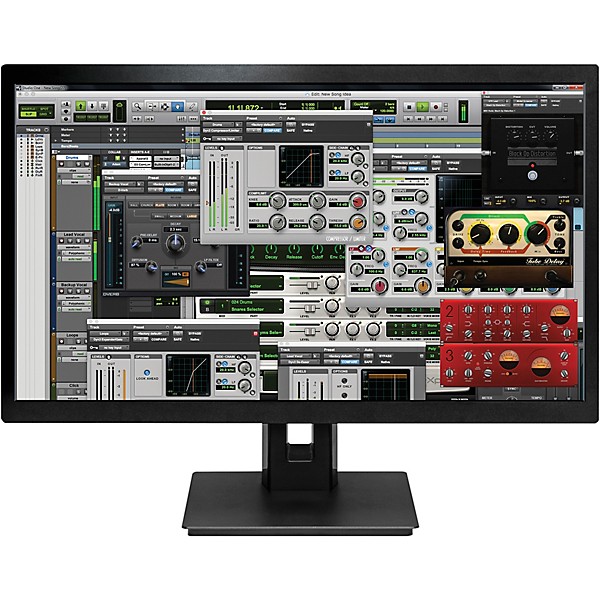Click the Lead Vocal track name
The width and height of the screenshot is (600, 600).
coord(74,234)
